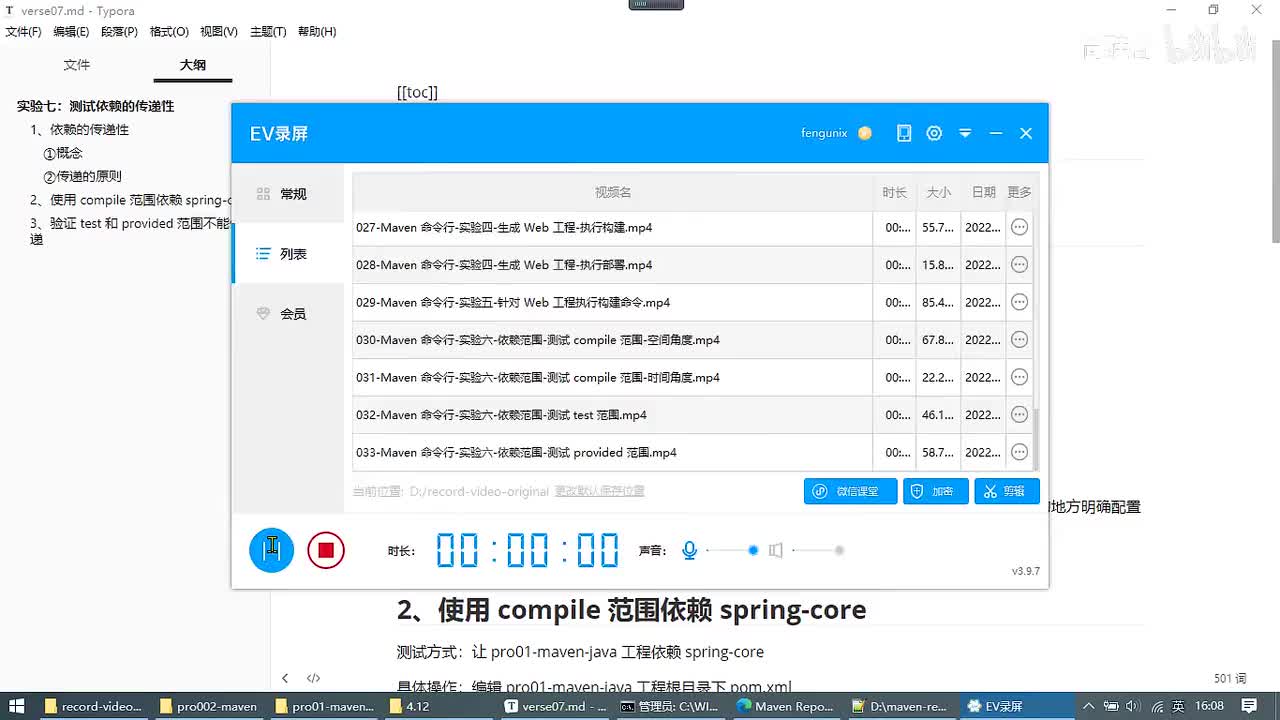The image size is (1280, 720).
Task: Click outline item ①概念
Action: [x=63, y=153]
